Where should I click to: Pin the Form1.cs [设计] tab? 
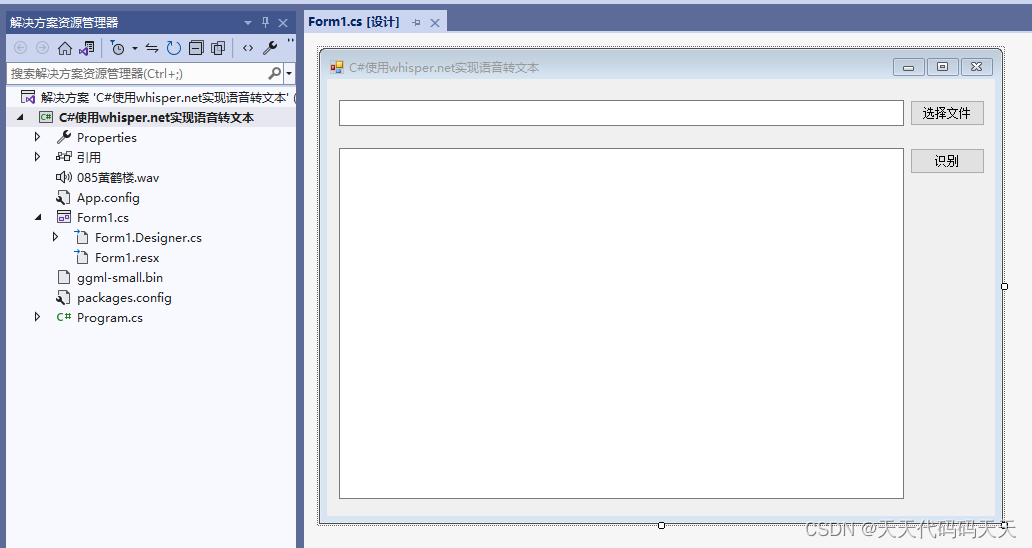[416, 23]
